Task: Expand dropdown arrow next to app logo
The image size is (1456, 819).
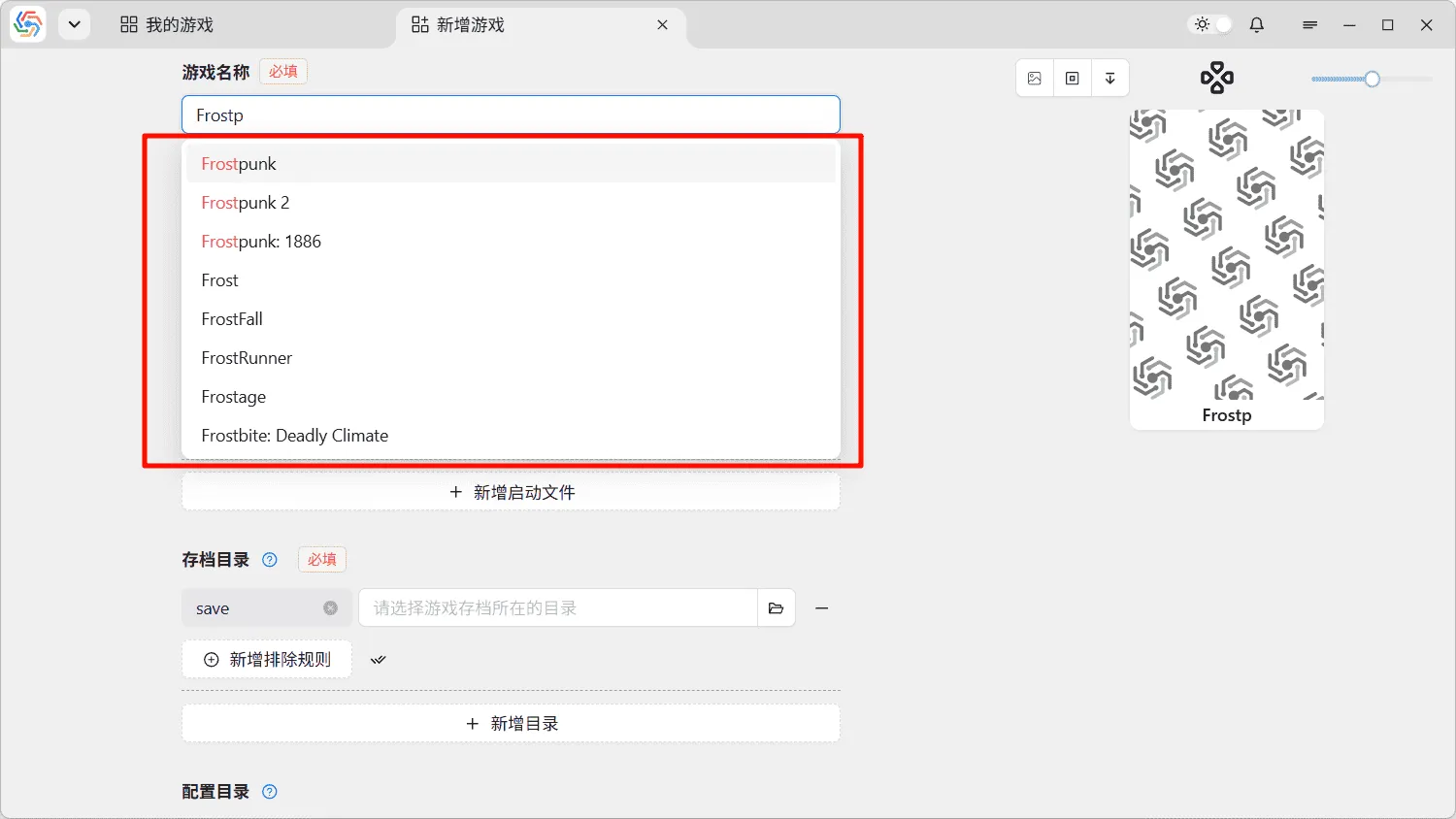Action: coord(74,25)
